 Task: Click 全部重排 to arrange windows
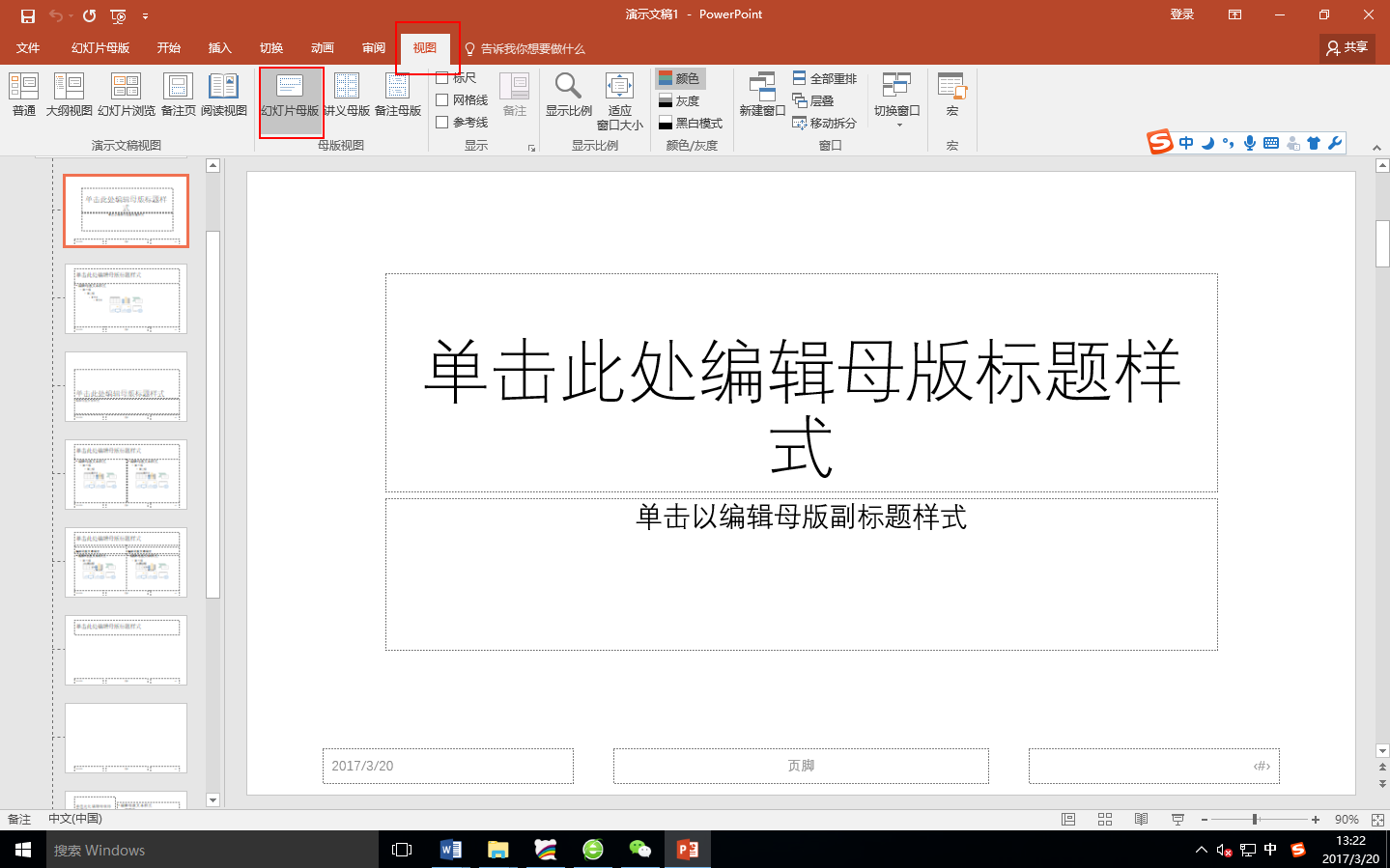point(826,77)
